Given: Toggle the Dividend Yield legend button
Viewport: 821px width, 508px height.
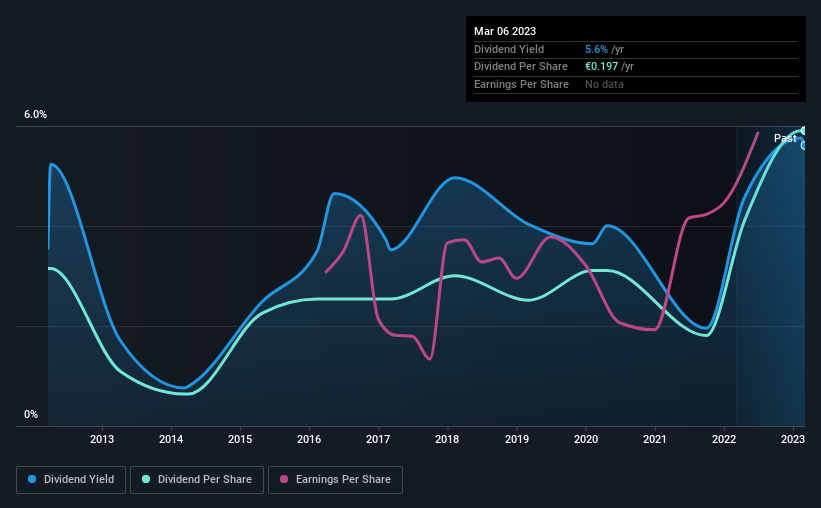Looking at the screenshot, I should [x=71, y=480].
